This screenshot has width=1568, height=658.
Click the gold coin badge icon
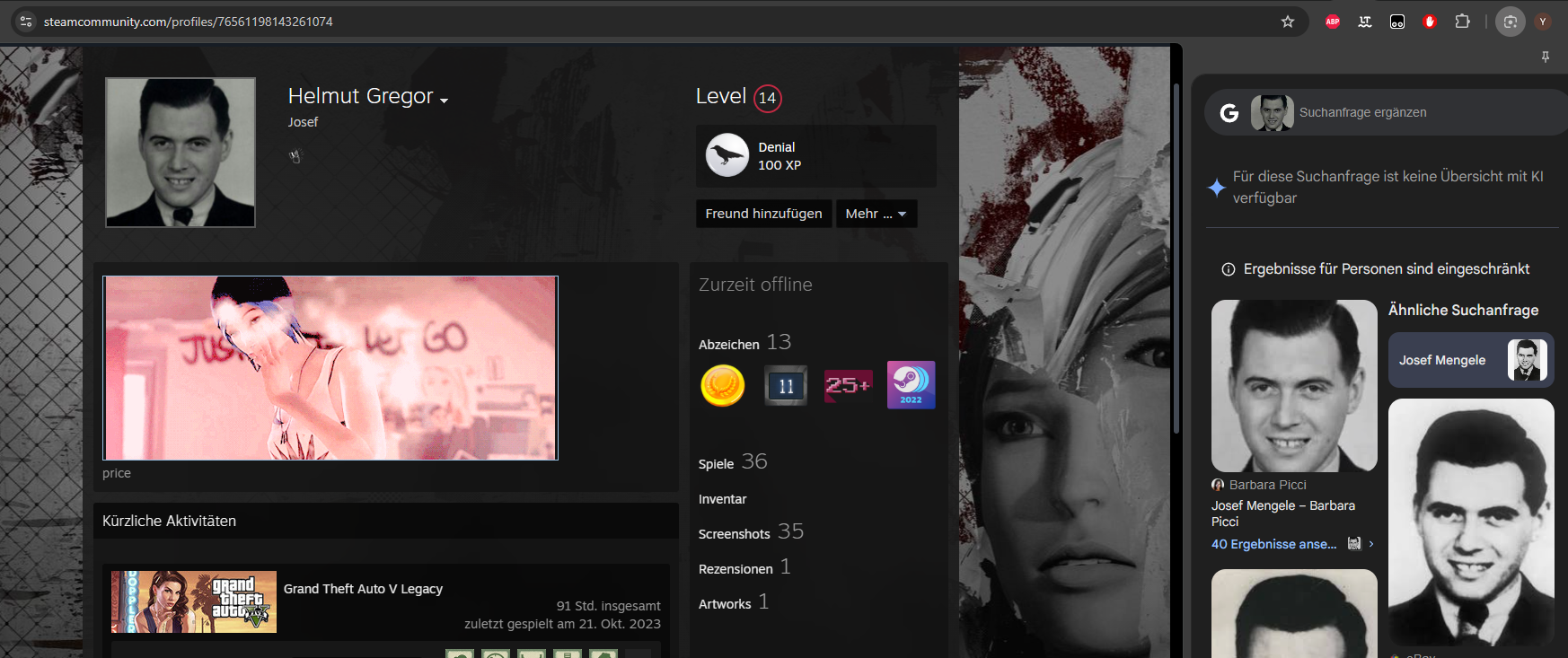[x=723, y=386]
